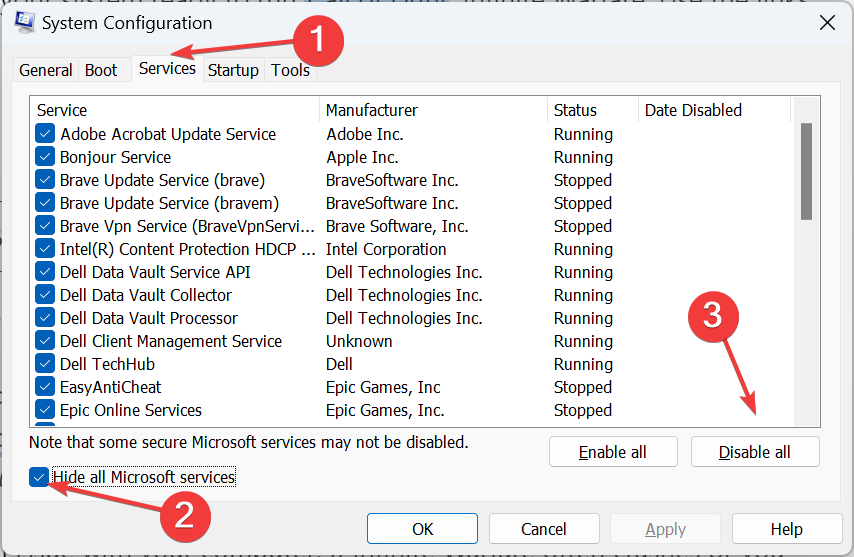Uncheck EasyAntiCheat service checkbox
The height and width of the screenshot is (557, 854).
coord(45,387)
